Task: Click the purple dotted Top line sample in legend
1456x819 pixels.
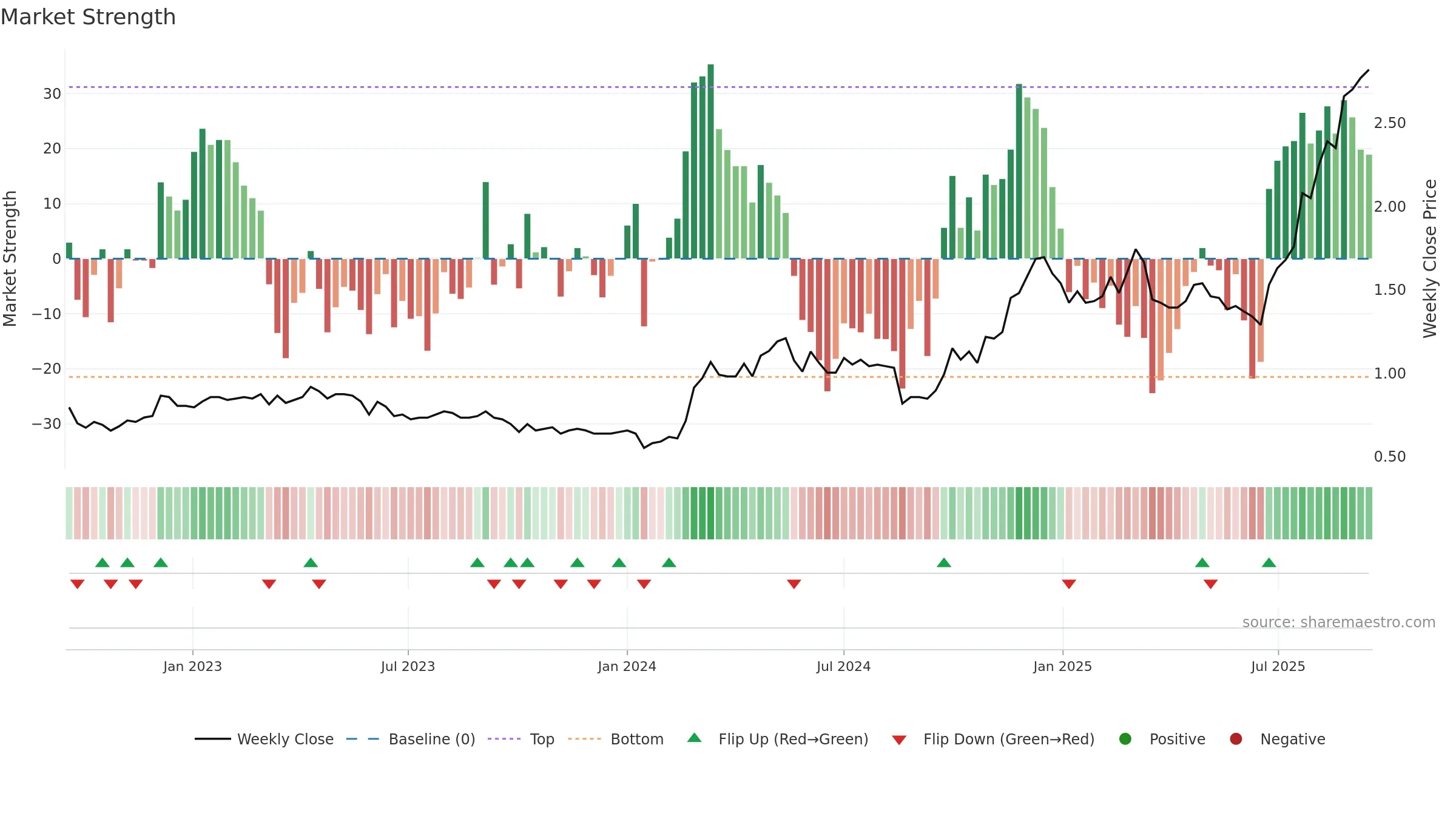Action: [504, 739]
